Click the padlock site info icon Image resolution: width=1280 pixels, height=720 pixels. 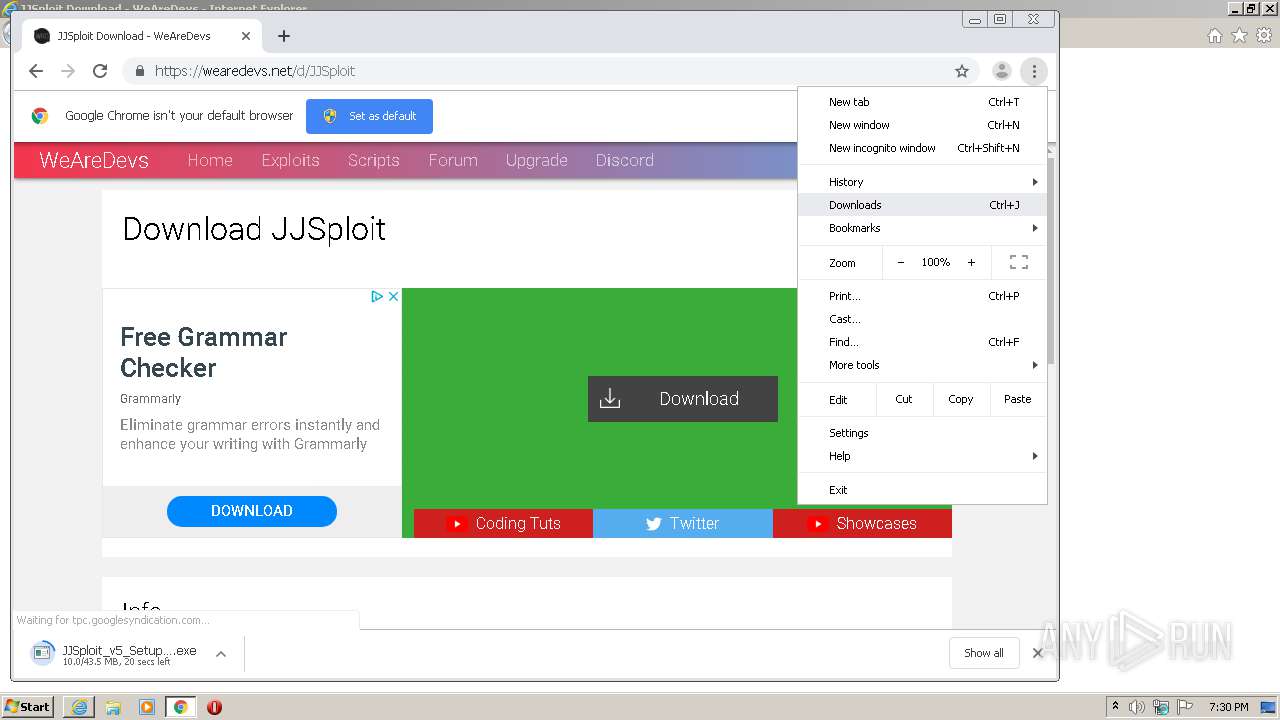tap(140, 71)
